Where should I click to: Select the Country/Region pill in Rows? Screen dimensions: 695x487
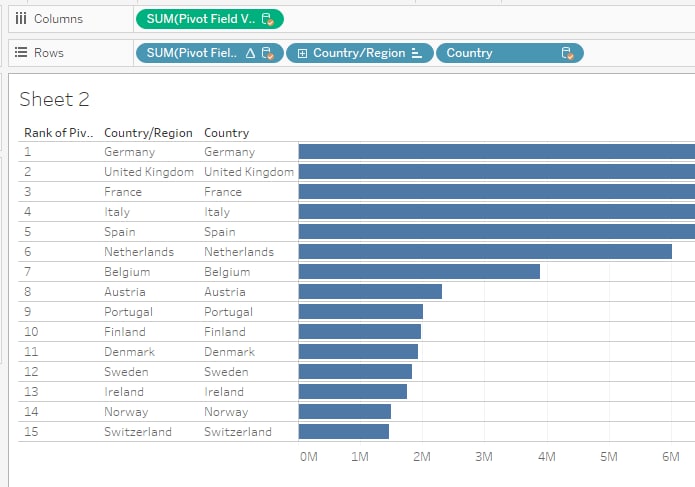(x=359, y=53)
